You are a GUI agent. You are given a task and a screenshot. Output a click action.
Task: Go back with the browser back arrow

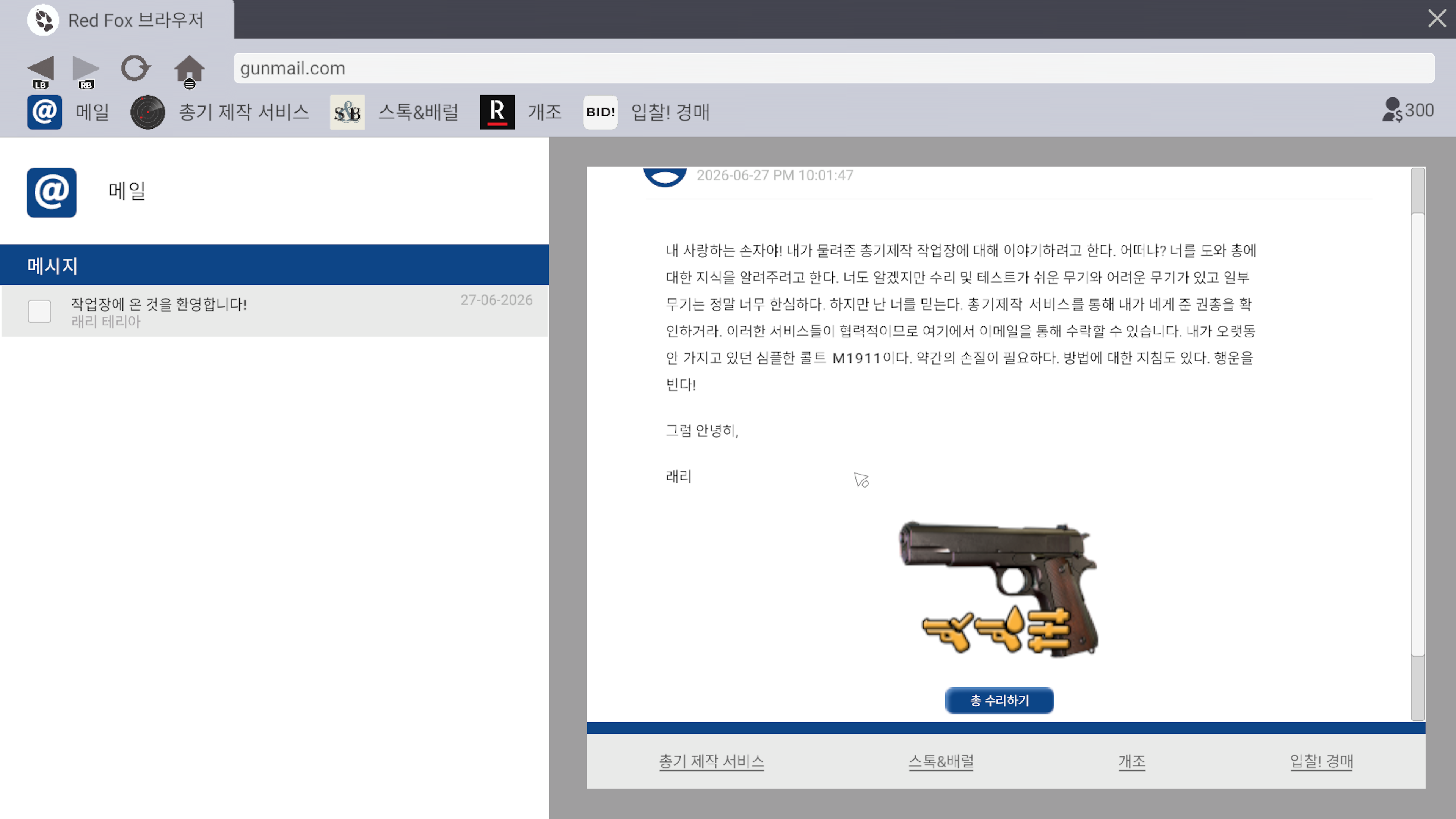pyautogui.click(x=41, y=68)
